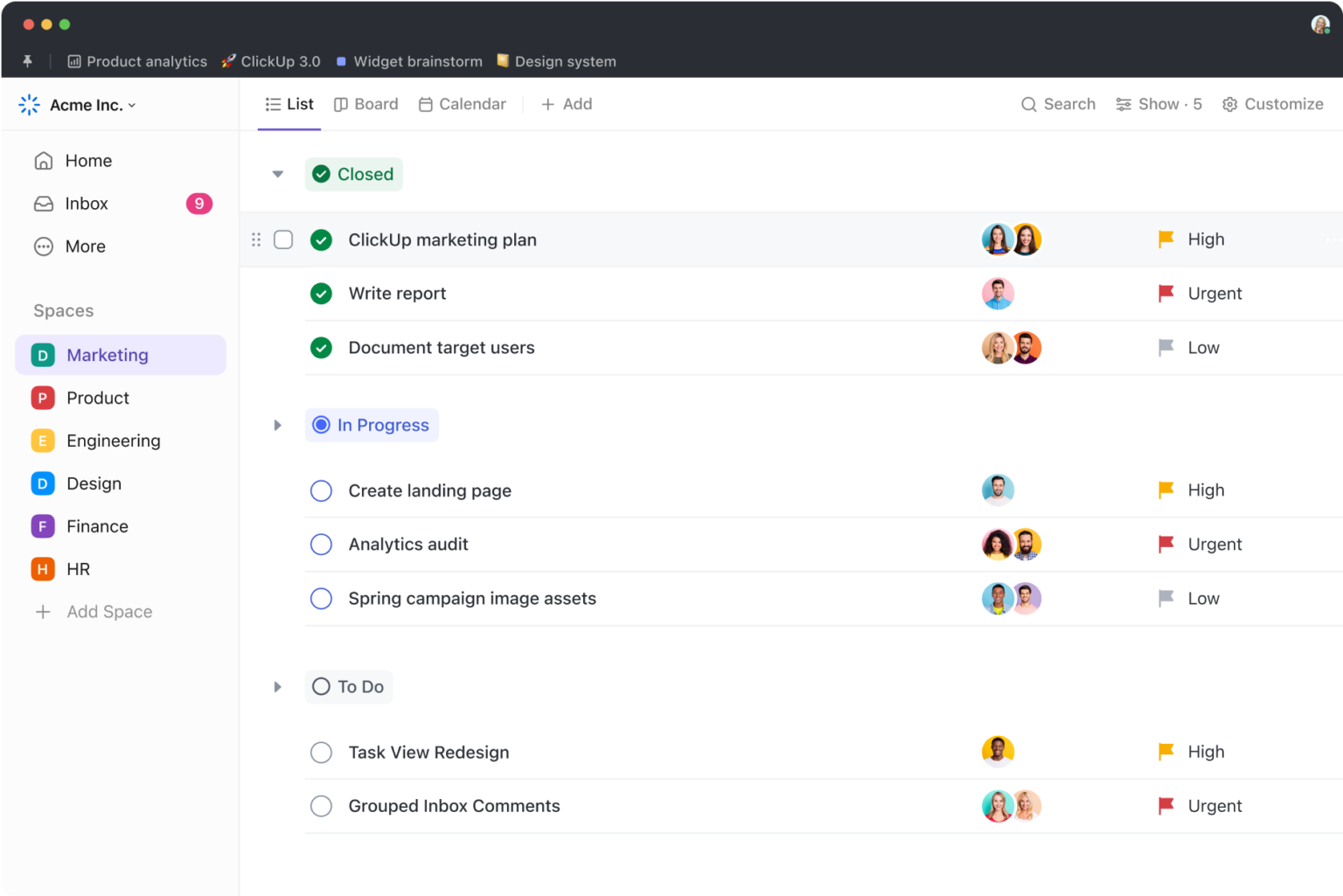Mark Create landing page as complete
Image resolution: width=1343 pixels, height=896 pixels.
tap(321, 490)
